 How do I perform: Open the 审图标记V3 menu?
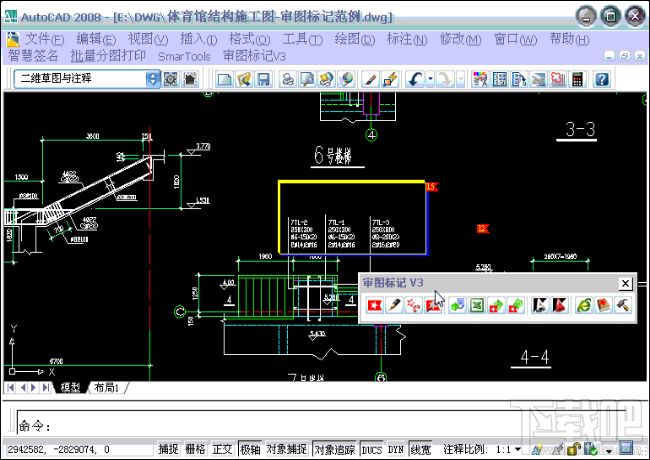point(254,56)
